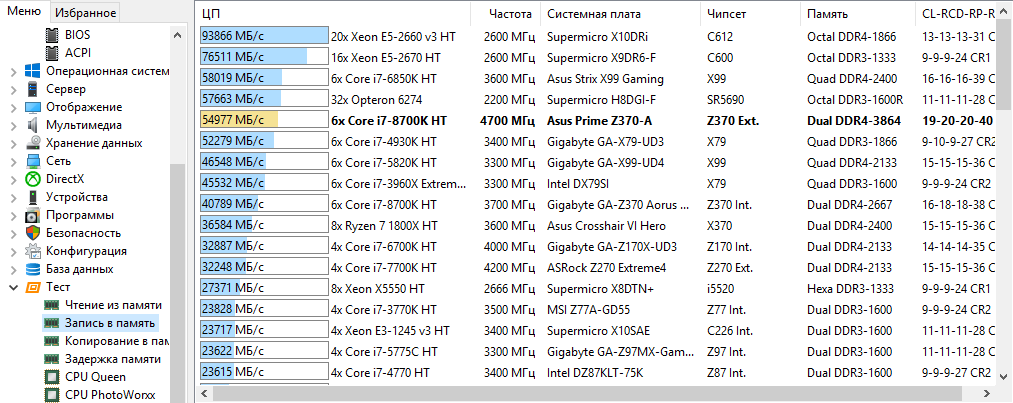This screenshot has width=1013, height=403.
Task: Click the Мультимедиа speaker icon
Action: coord(32,125)
